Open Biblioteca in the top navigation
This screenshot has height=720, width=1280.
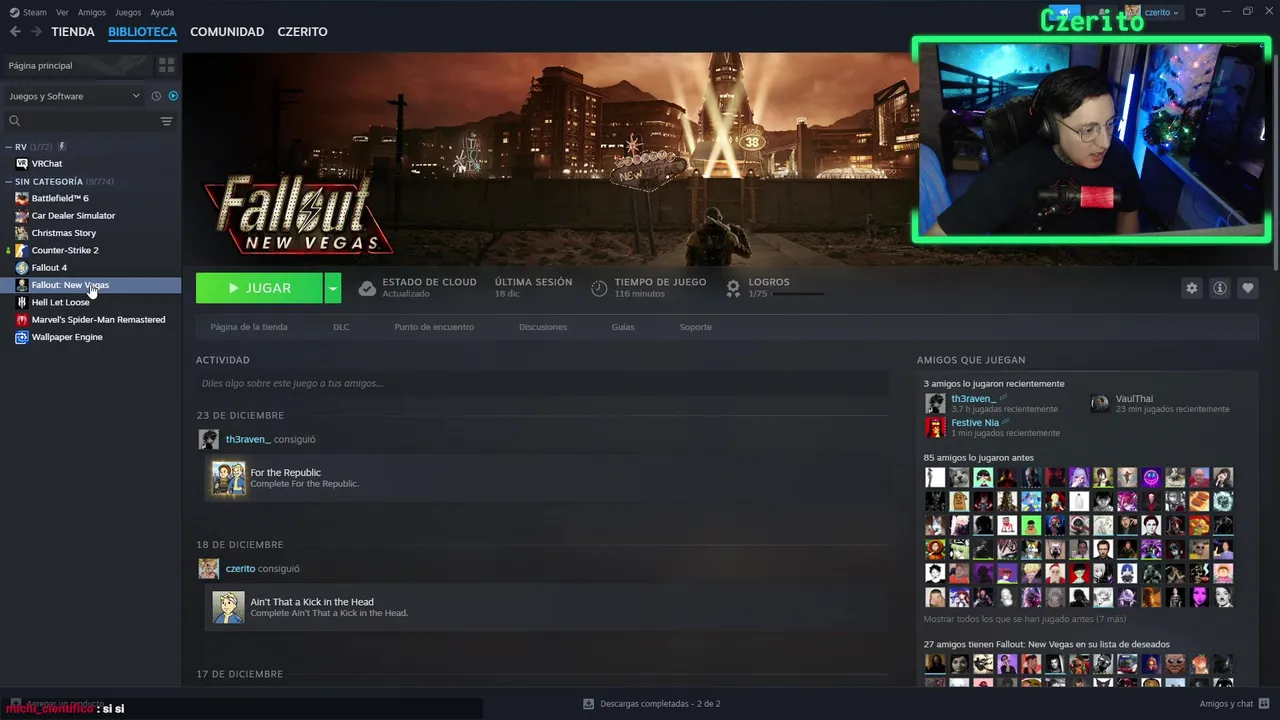click(x=142, y=32)
